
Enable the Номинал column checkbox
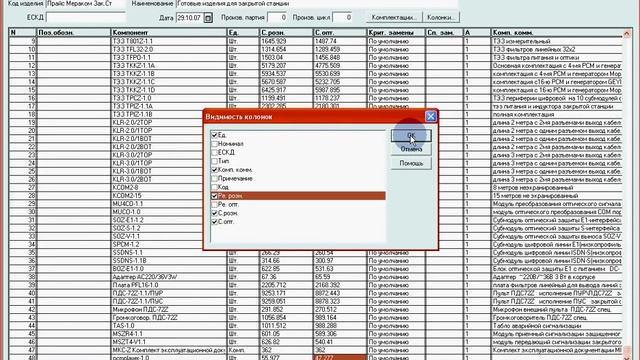214,144
